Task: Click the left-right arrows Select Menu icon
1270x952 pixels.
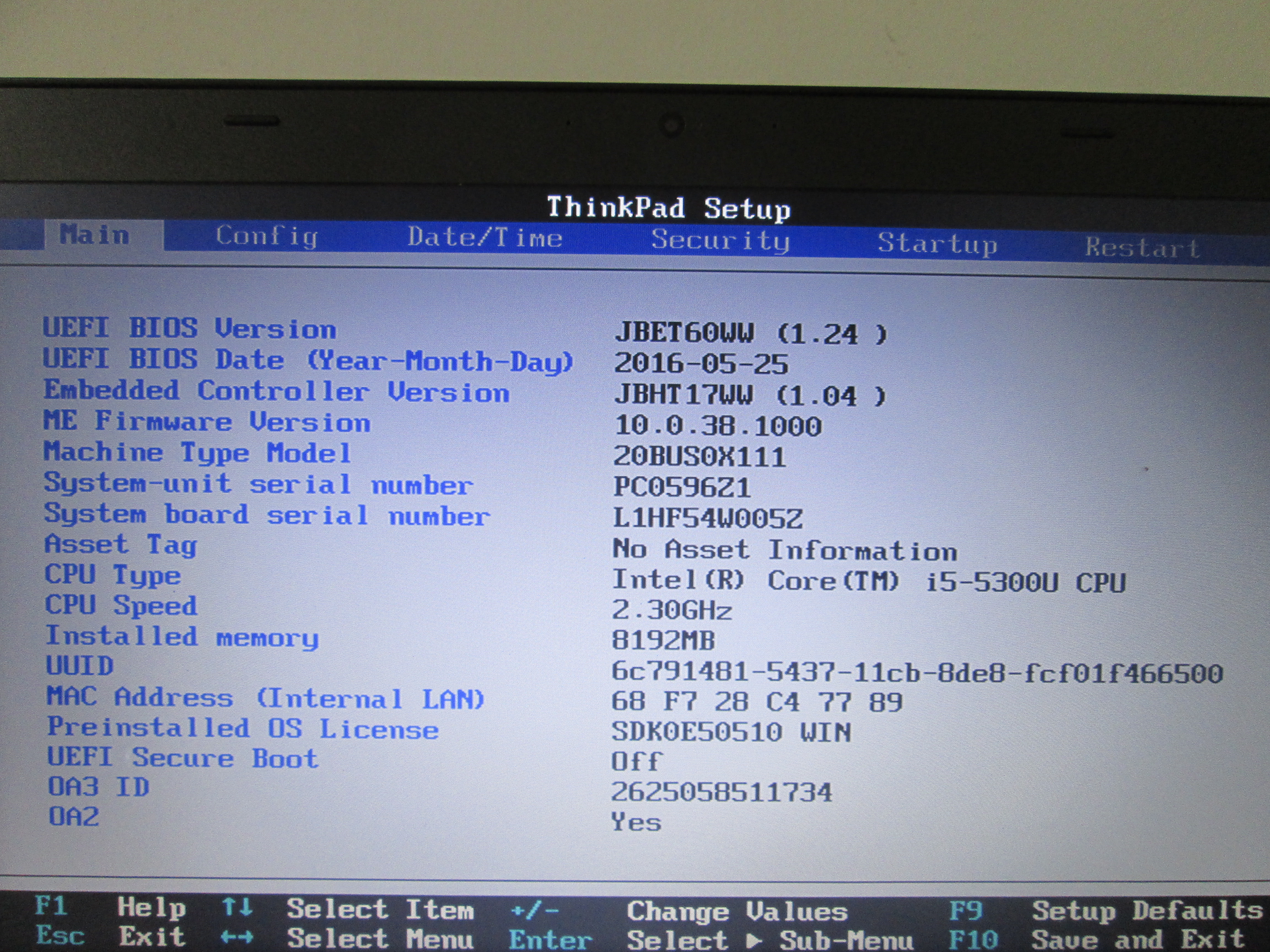Action: tap(237, 938)
